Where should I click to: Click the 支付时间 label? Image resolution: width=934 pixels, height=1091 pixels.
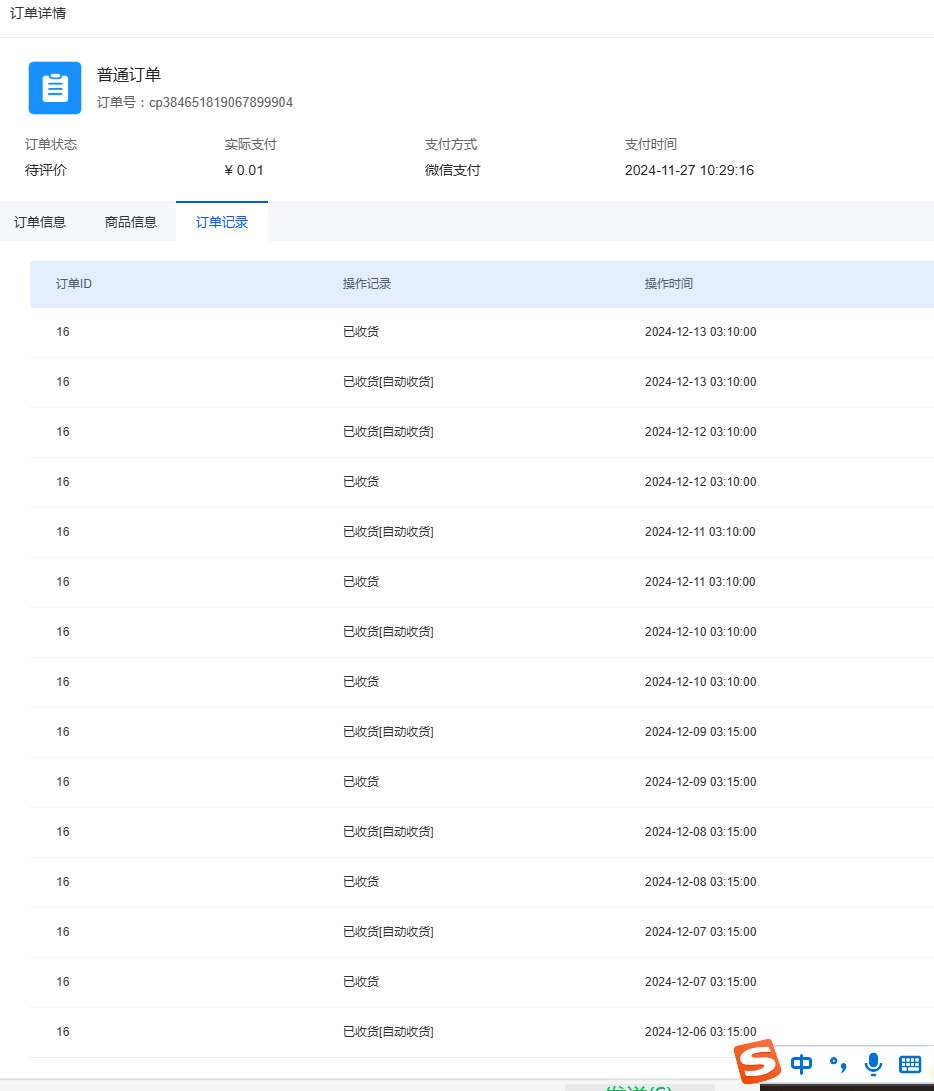click(651, 145)
